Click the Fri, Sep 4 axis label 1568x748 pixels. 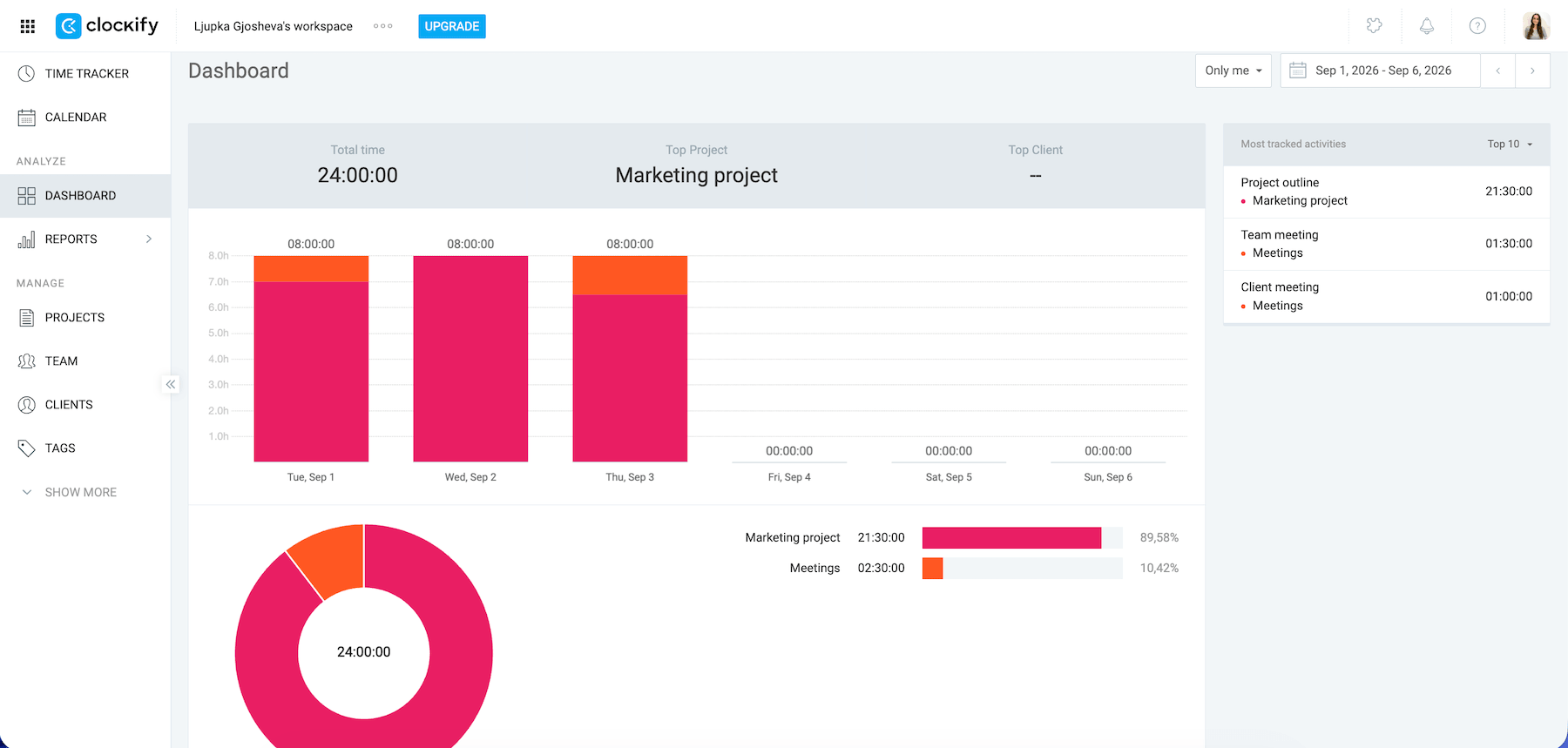pyautogui.click(x=789, y=477)
